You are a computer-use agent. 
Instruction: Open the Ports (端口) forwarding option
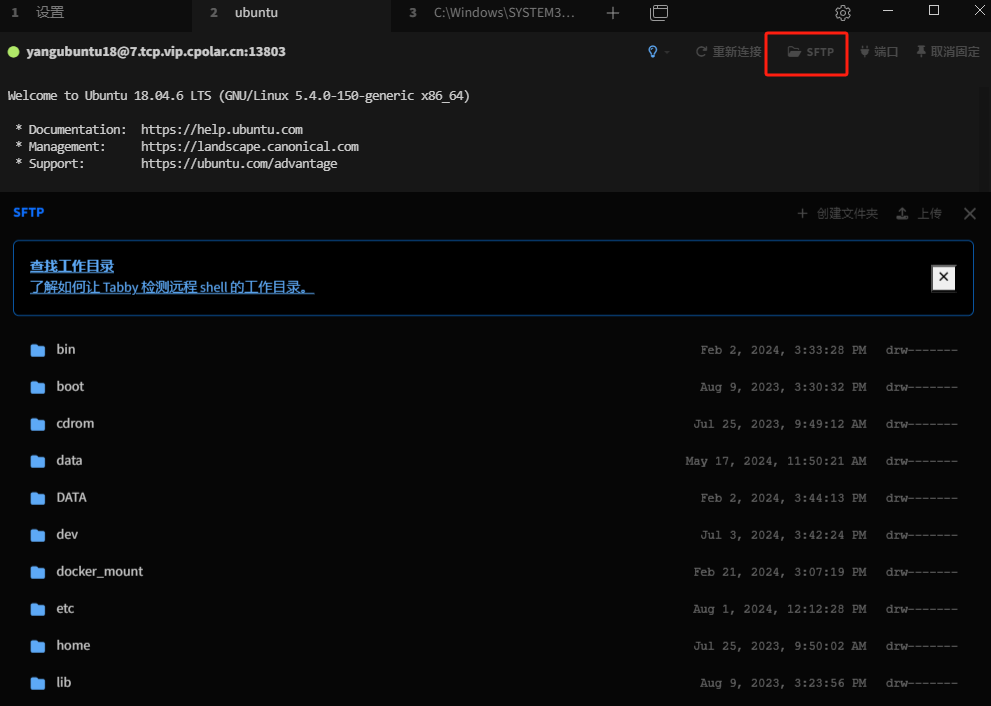tap(879, 52)
